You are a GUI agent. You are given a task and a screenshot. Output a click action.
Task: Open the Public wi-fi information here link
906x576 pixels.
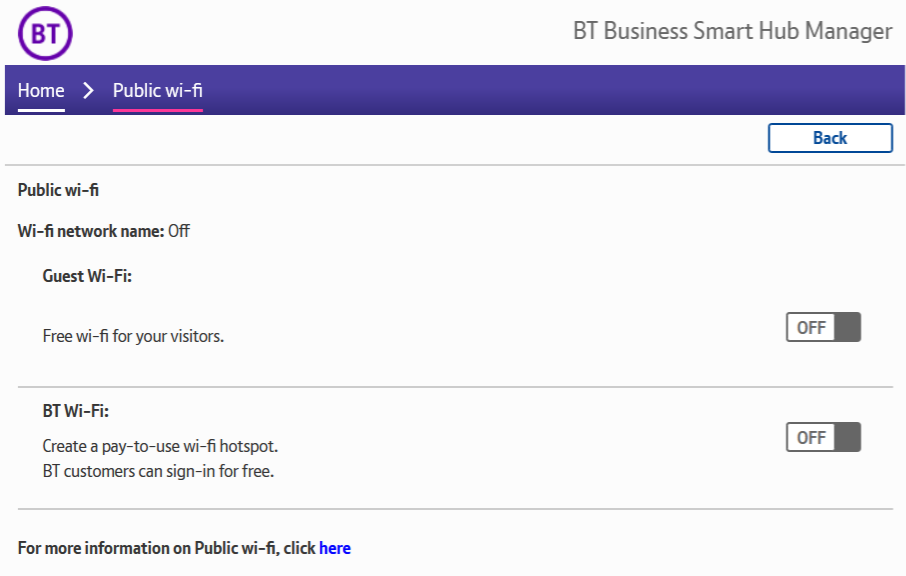pyautogui.click(x=335, y=548)
